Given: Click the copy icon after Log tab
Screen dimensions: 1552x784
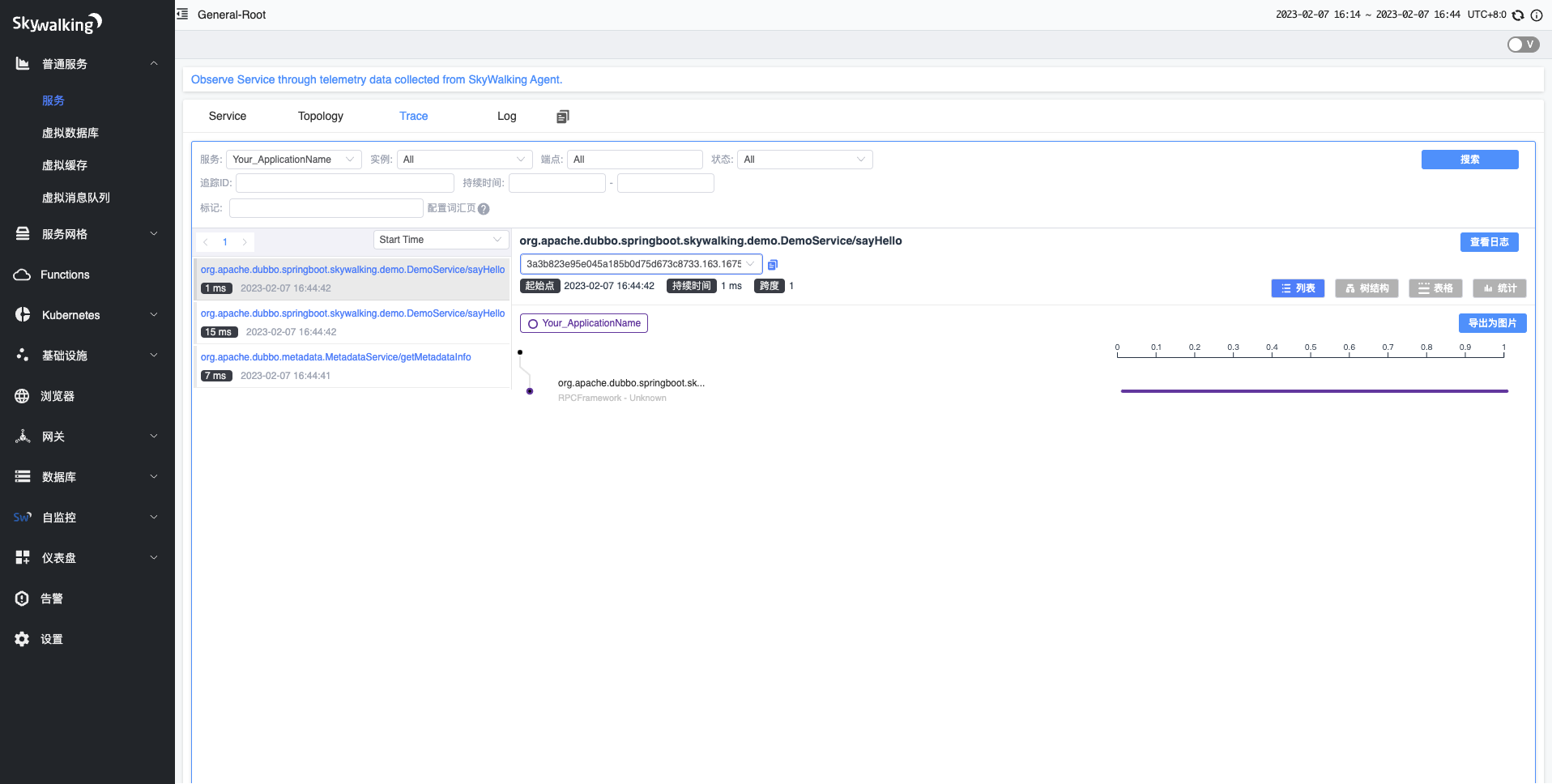Looking at the screenshot, I should [x=563, y=117].
